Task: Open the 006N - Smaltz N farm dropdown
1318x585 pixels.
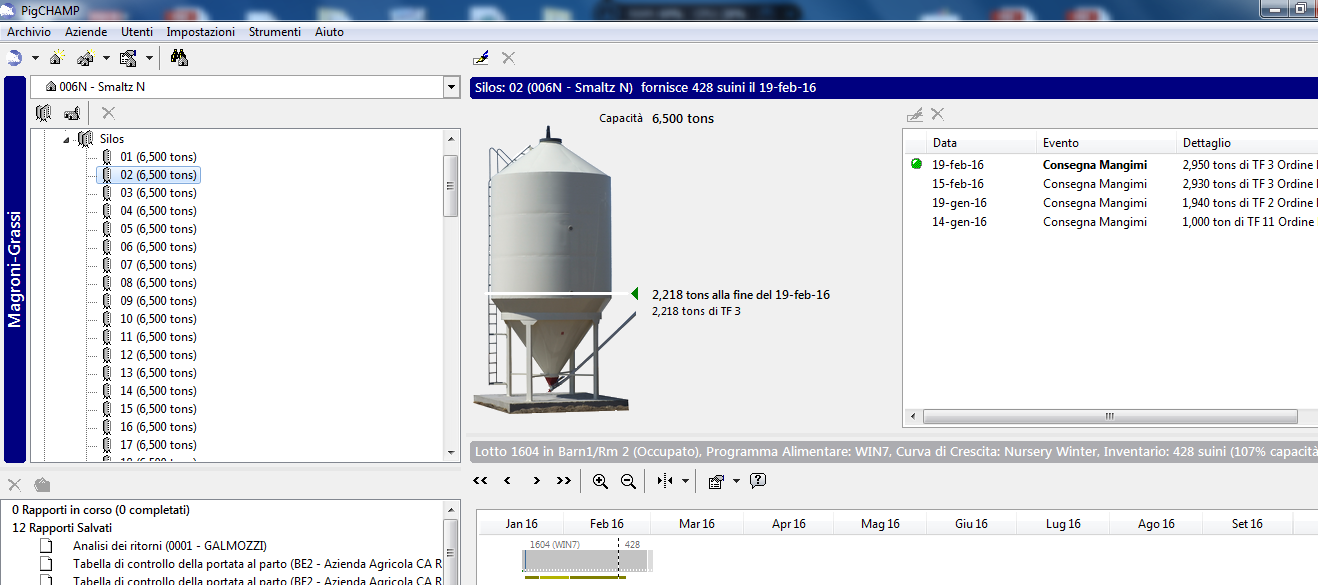Action: point(450,87)
